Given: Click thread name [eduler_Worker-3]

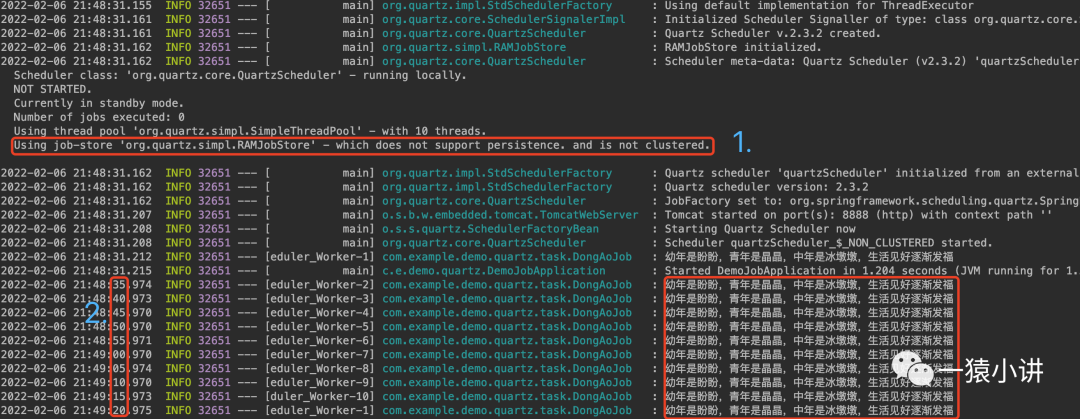Looking at the screenshot, I should pyautogui.click(x=320, y=298).
